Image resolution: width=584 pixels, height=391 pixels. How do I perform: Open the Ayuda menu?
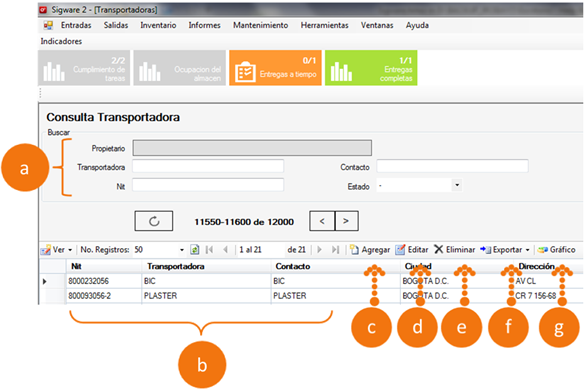click(x=417, y=25)
